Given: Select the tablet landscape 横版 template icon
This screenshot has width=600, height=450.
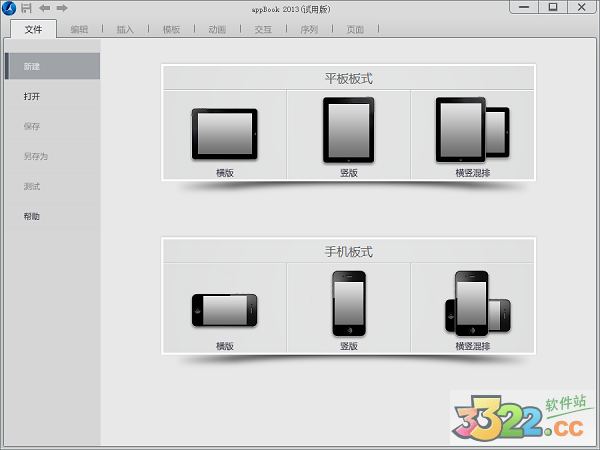Looking at the screenshot, I should click(x=225, y=134).
